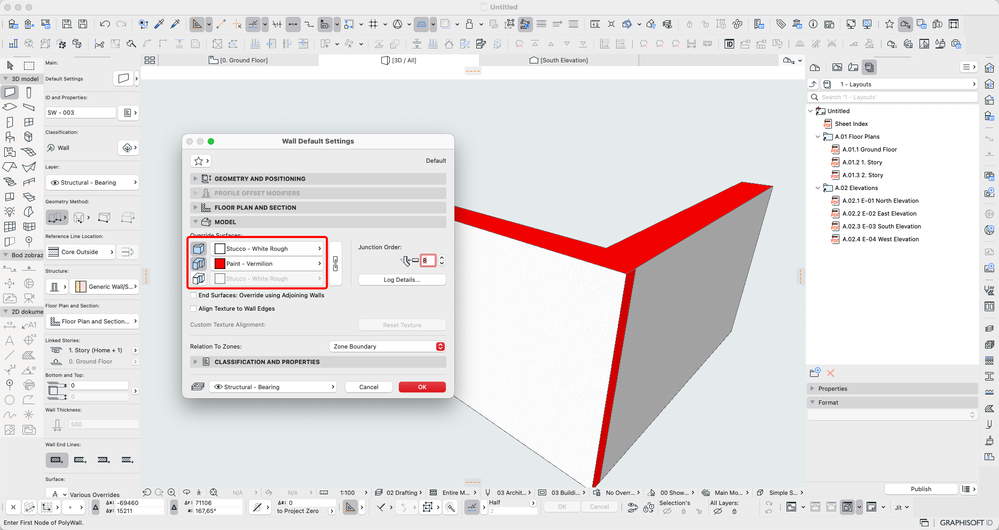Pick the Window tool
This screenshot has height=530, width=999.
29,122
